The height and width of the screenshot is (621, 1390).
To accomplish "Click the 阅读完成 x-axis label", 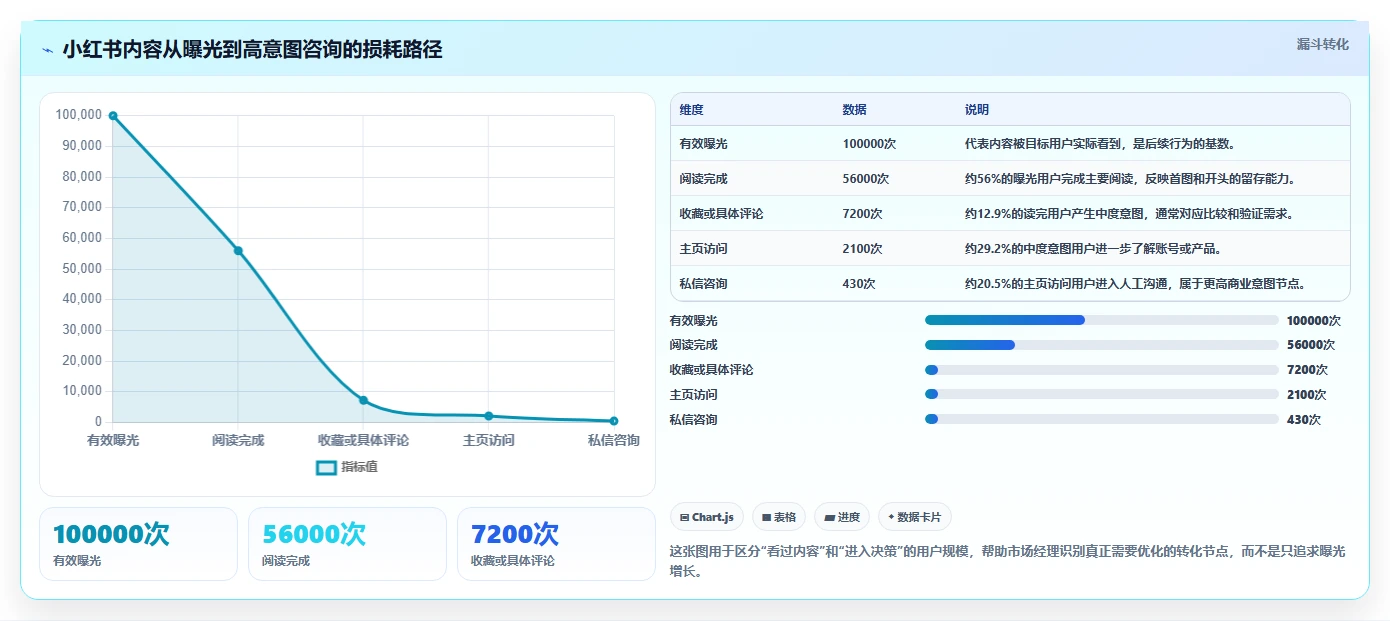I will (238, 440).
